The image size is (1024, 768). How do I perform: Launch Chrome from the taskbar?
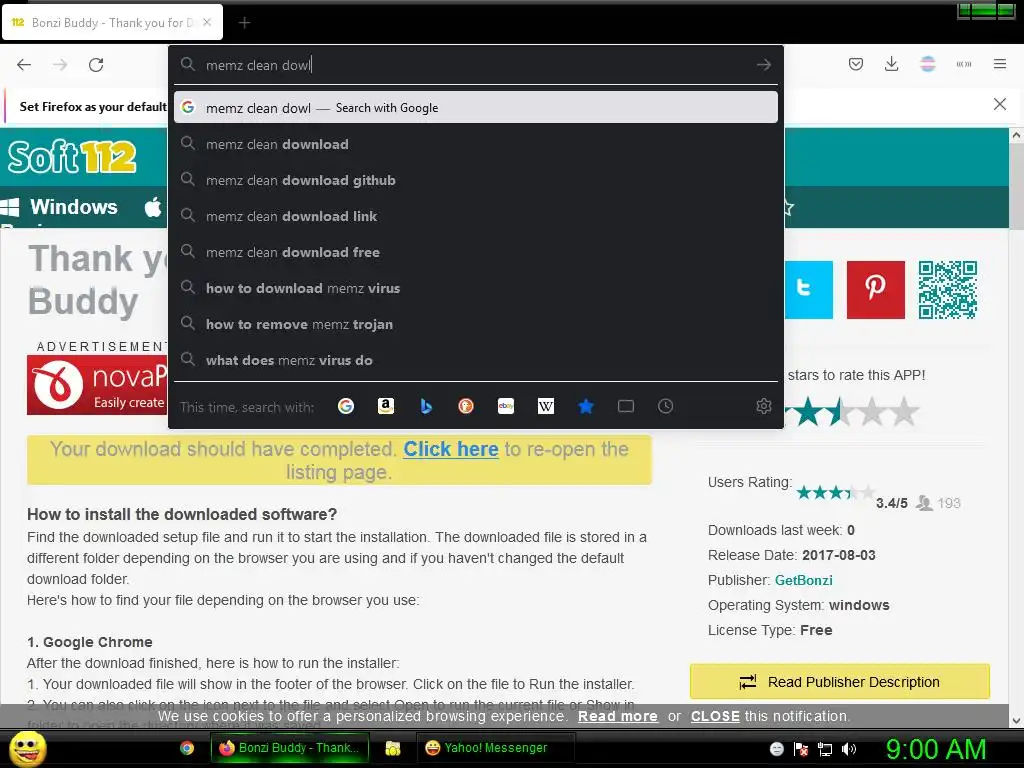(x=187, y=748)
